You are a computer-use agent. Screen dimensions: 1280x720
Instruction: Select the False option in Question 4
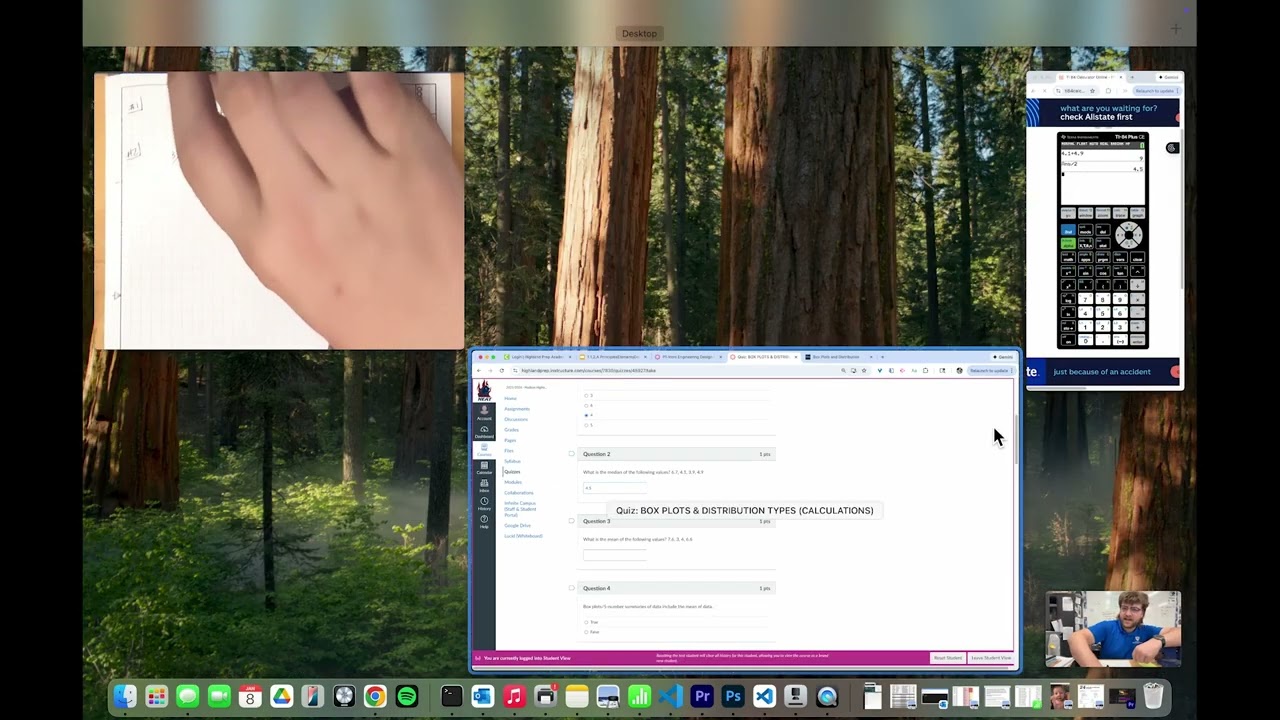[x=586, y=632]
